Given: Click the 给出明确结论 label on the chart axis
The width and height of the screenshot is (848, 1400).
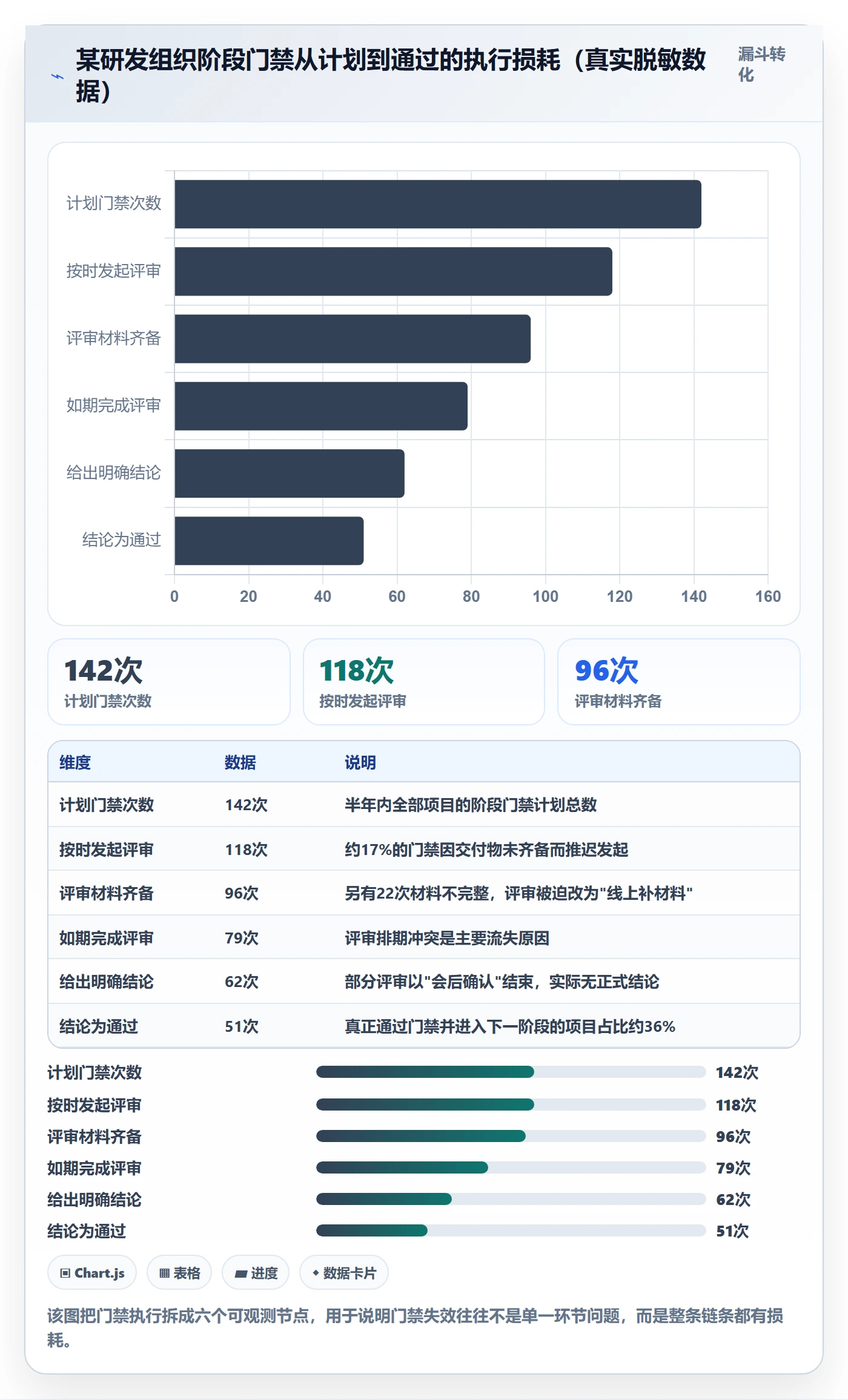Looking at the screenshot, I should coord(114,472).
